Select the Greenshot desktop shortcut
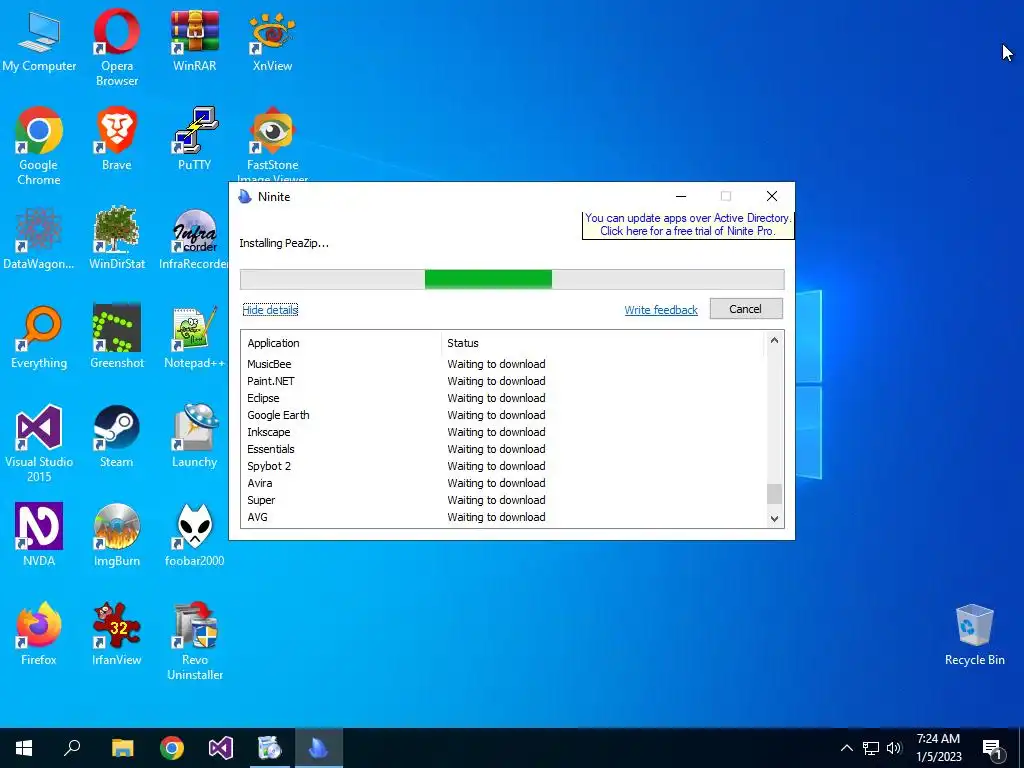The image size is (1024, 768). pos(117,338)
